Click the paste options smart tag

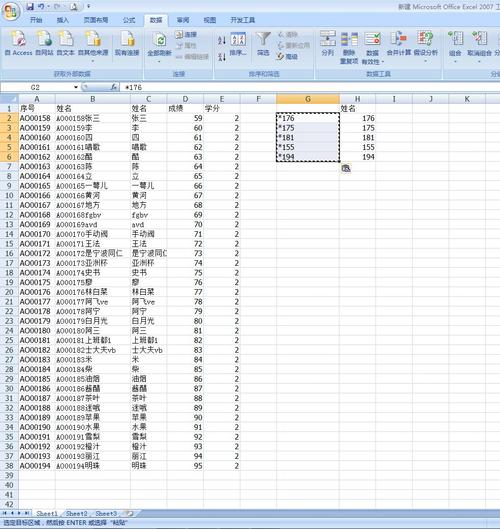346,168
